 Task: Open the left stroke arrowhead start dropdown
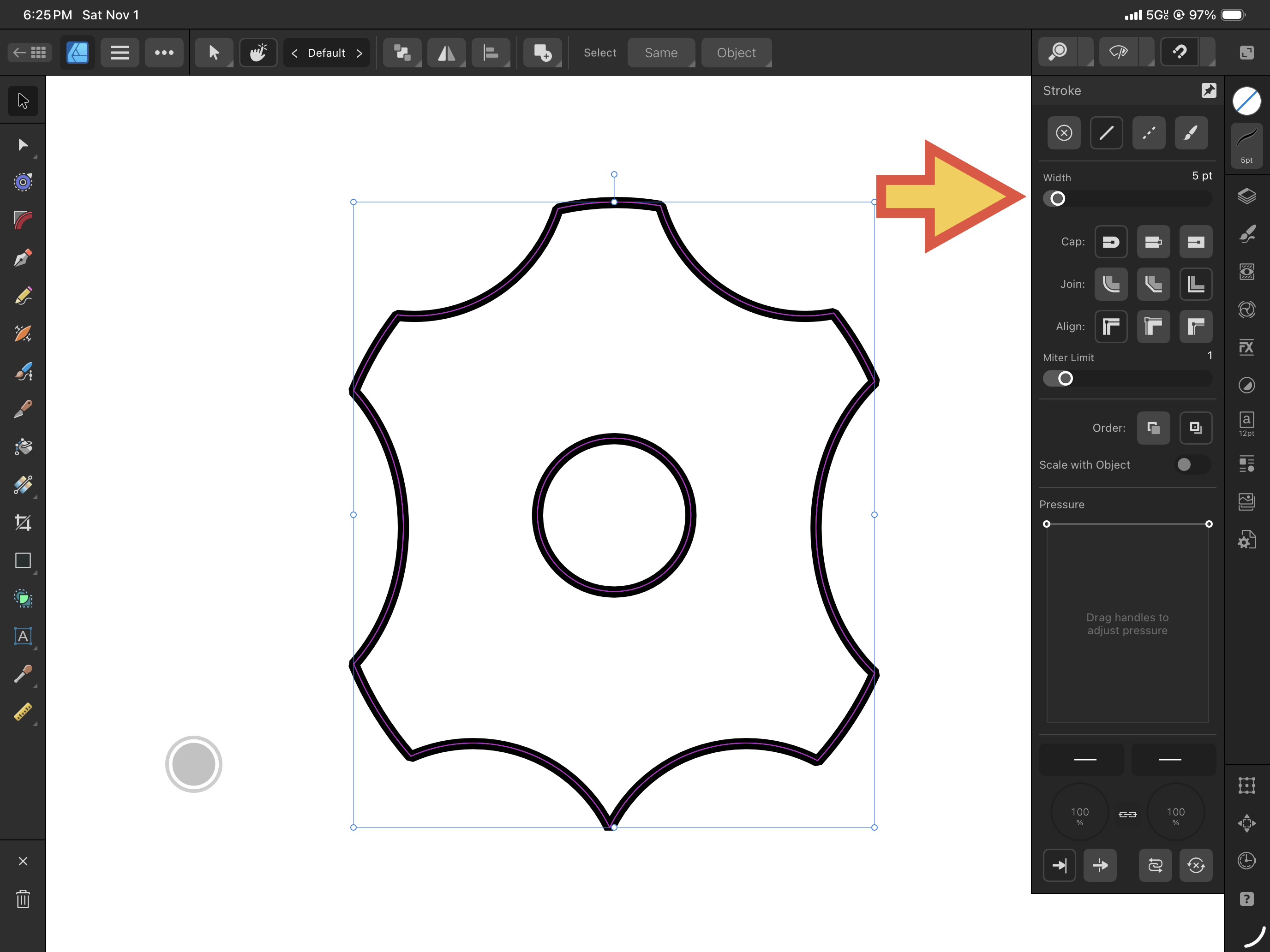tap(1082, 760)
